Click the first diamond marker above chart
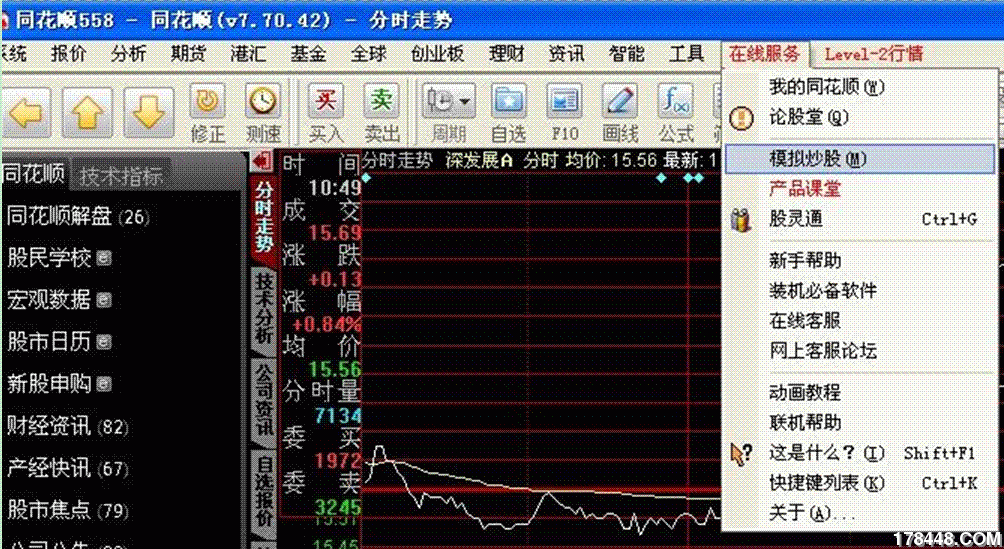Viewport: 1004px width, 549px height. (366, 177)
